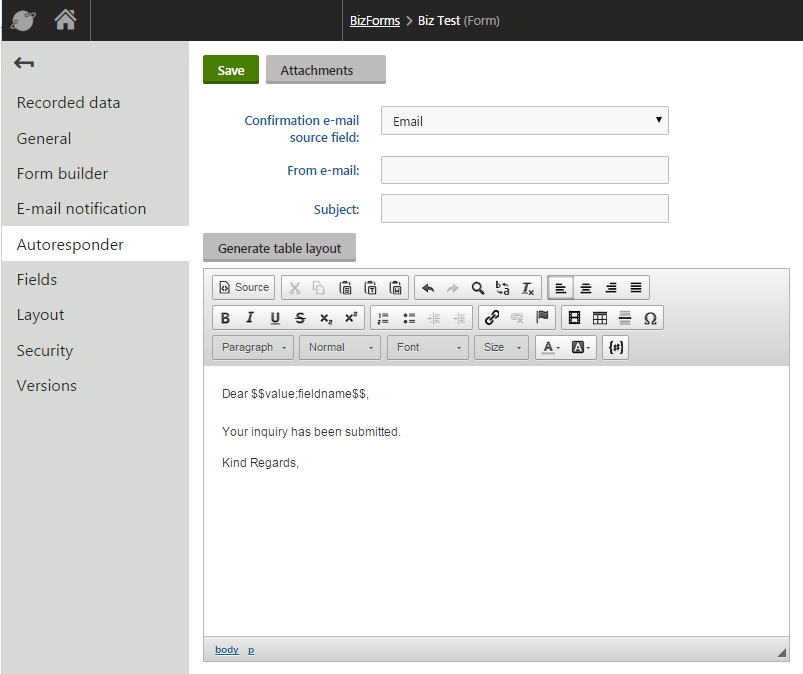Open the E-mail notification tab
This screenshot has width=803, height=674.
[81, 209]
